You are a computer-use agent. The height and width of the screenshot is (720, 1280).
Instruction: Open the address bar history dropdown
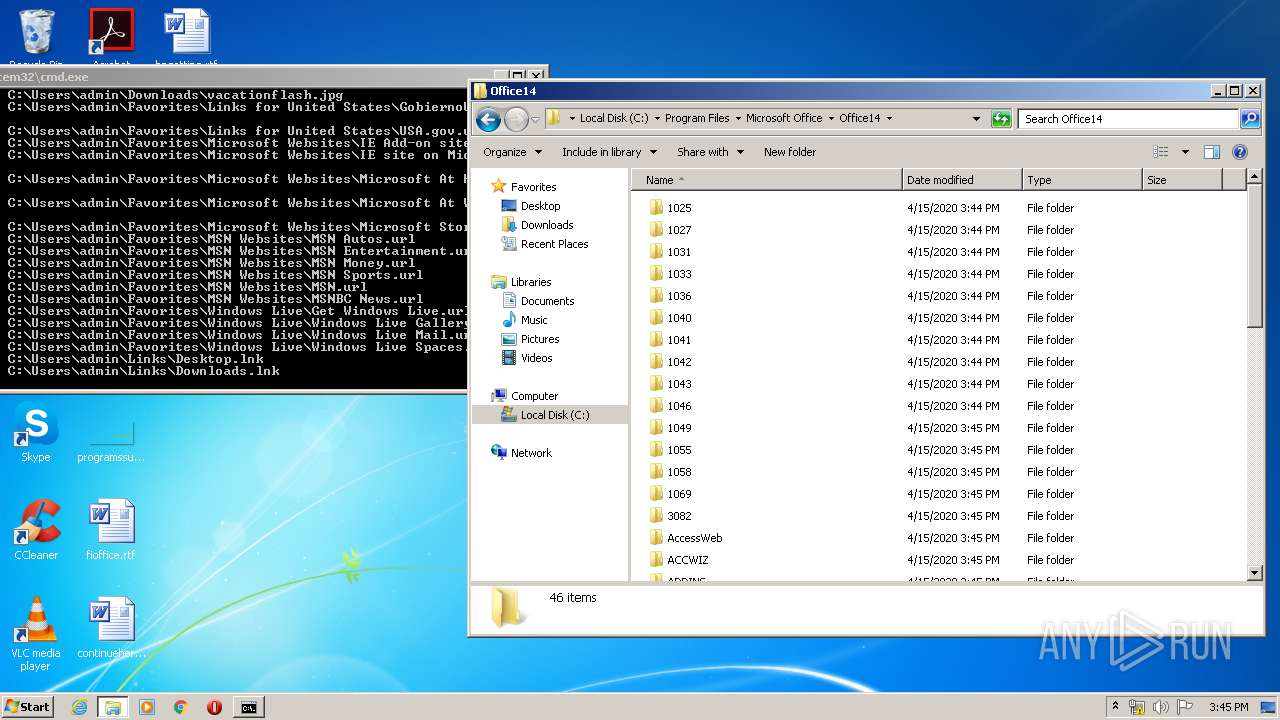point(977,119)
